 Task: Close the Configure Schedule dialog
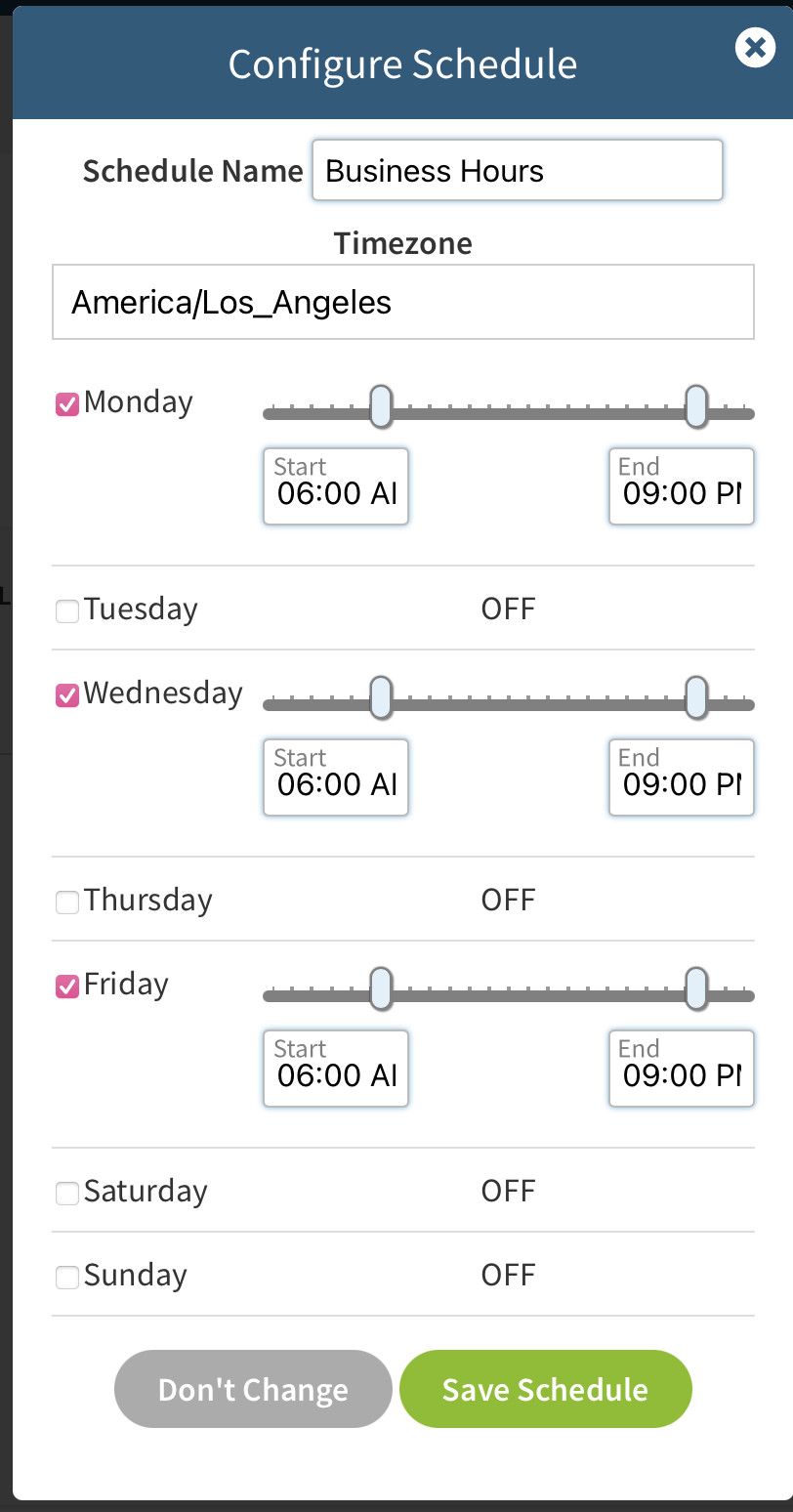pyautogui.click(x=755, y=47)
